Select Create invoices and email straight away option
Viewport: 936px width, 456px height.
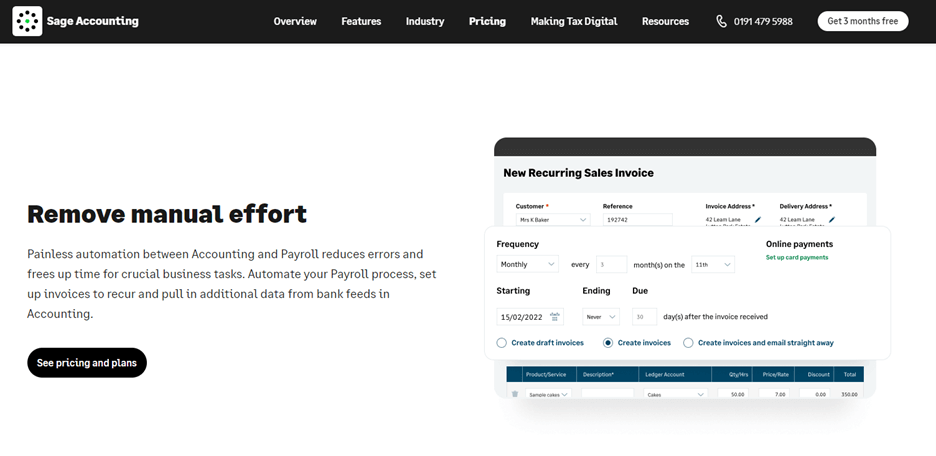688,343
